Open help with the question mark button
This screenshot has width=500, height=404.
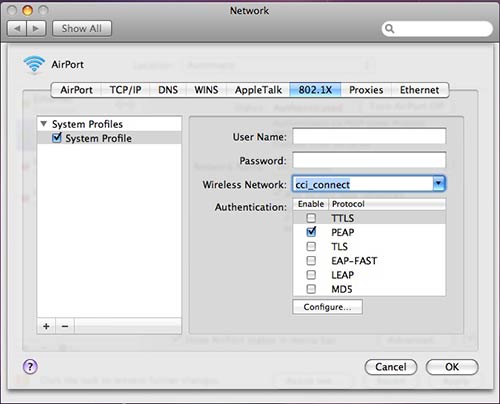click(30, 367)
